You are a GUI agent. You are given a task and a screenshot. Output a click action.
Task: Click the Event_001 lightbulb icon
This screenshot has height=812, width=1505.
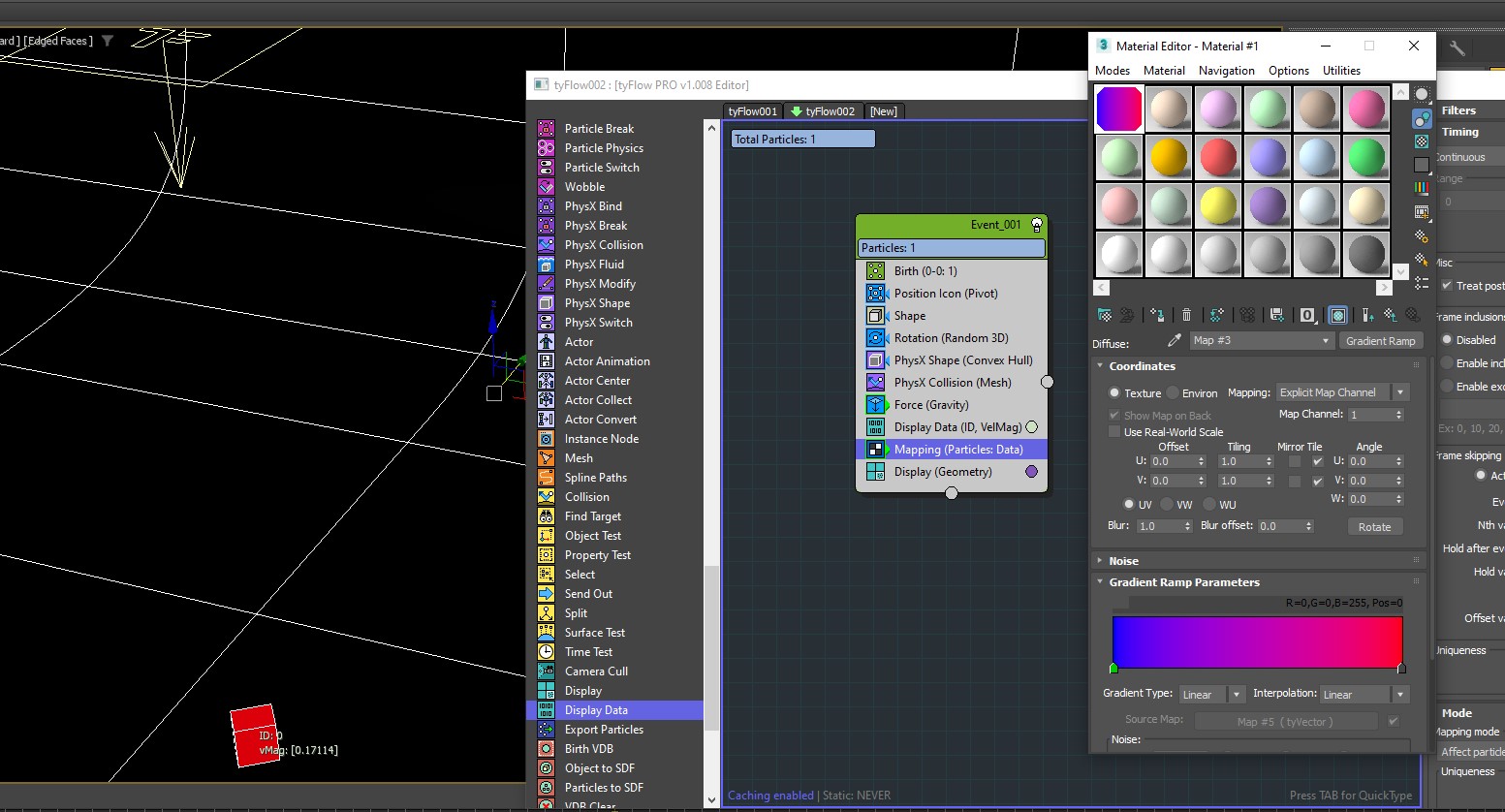[x=1036, y=225]
